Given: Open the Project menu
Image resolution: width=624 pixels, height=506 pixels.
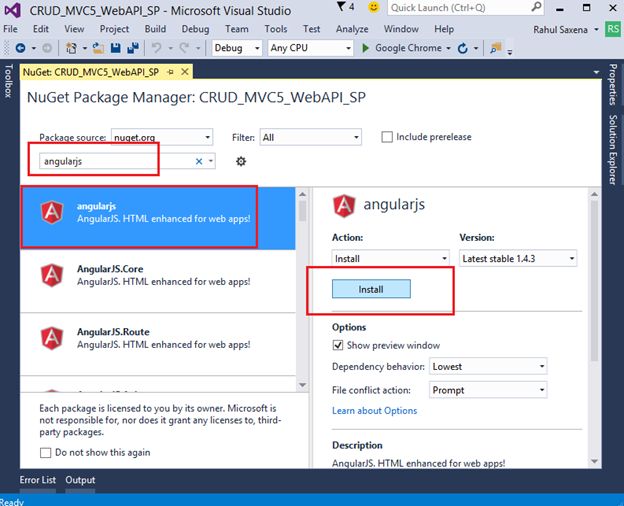Looking at the screenshot, I should point(114,29).
